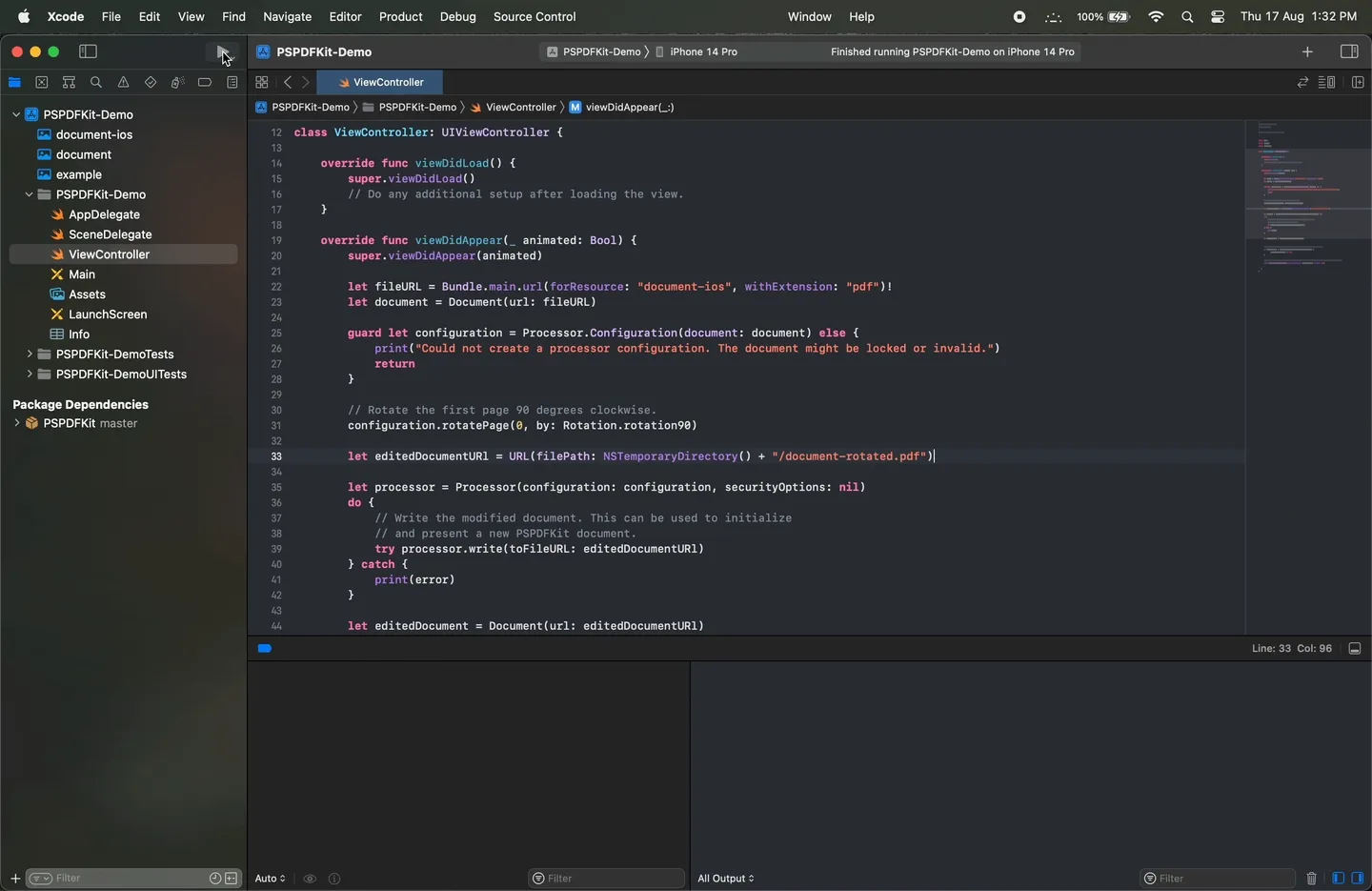This screenshot has width=1372, height=891.
Task: Open the adjust editor options icon
Action: point(1326,82)
